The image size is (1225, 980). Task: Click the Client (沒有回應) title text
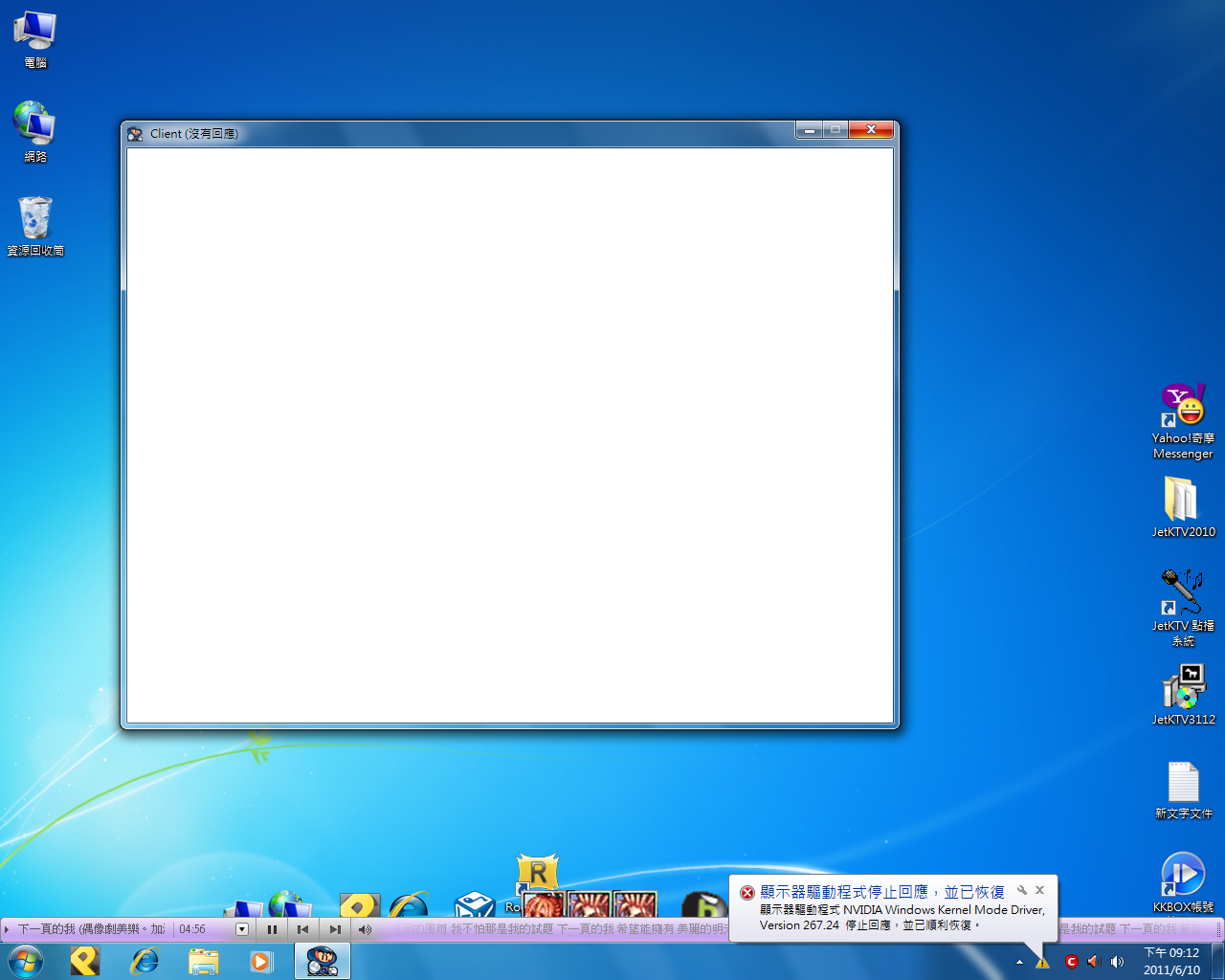coord(194,134)
